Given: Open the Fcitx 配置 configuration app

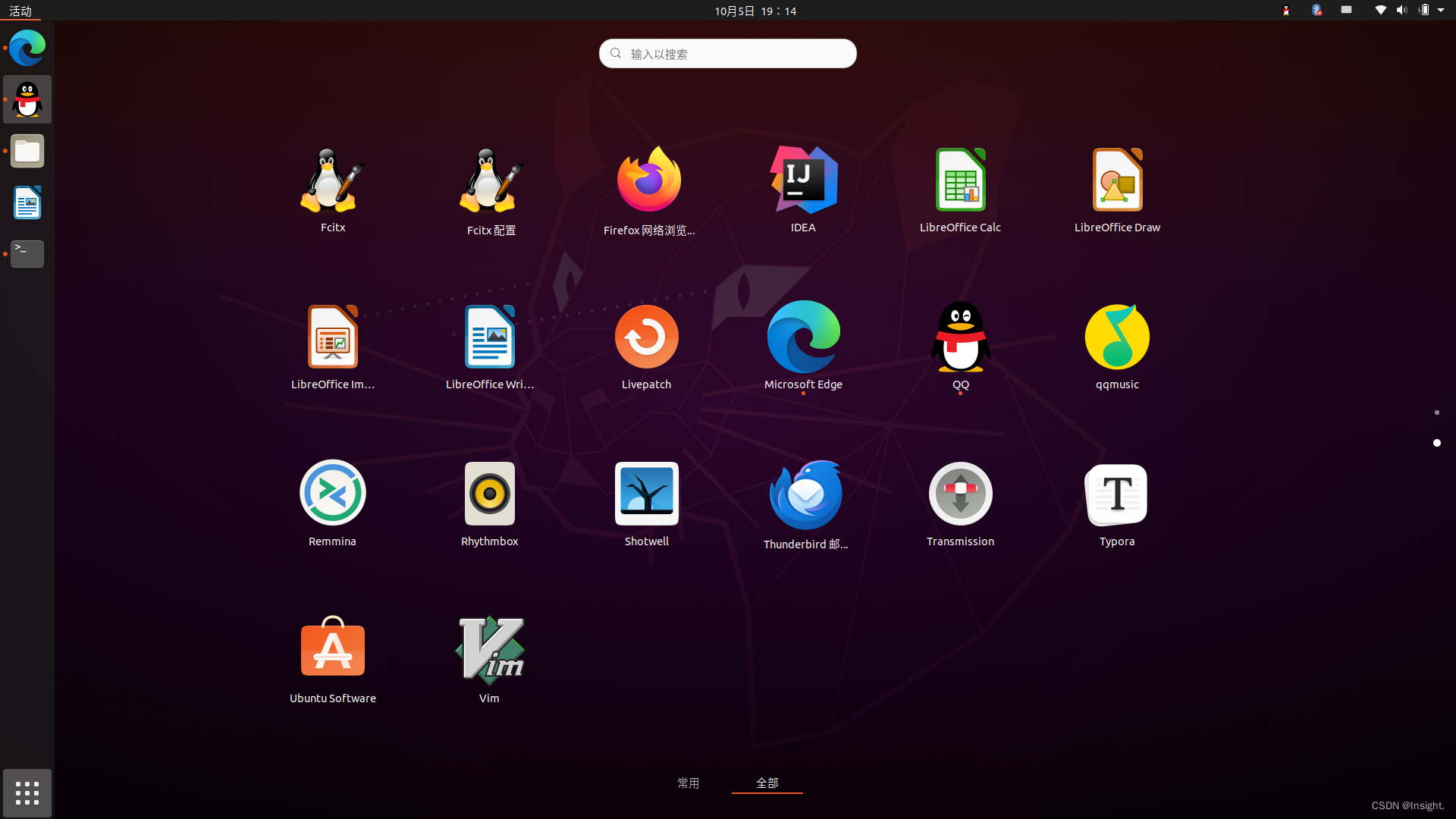Looking at the screenshot, I should pos(490,192).
